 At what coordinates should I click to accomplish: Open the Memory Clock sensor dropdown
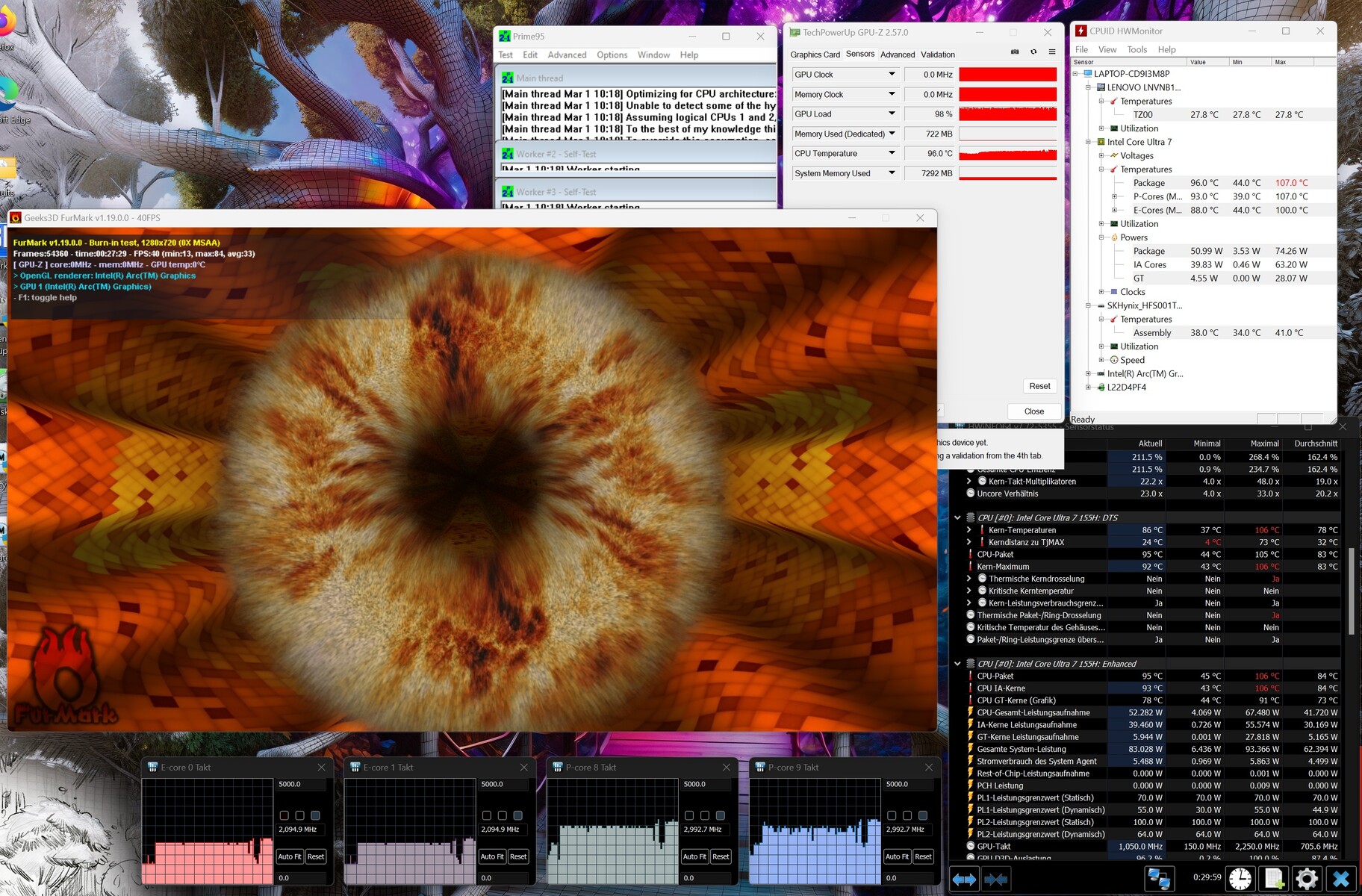click(x=892, y=94)
